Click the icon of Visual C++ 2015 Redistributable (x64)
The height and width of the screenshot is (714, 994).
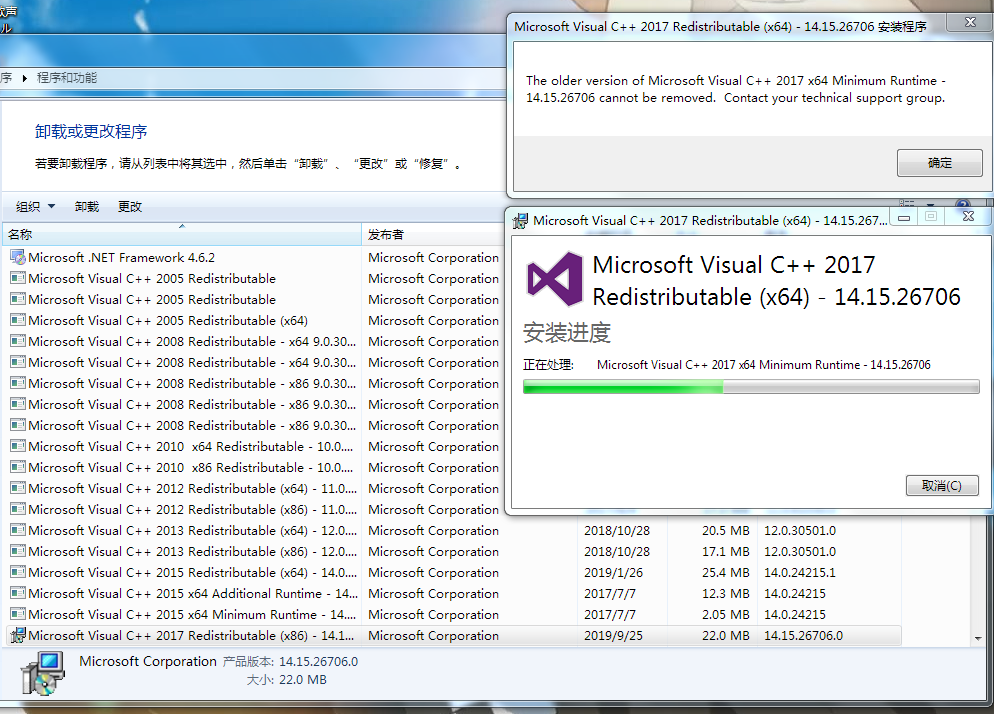(x=17, y=572)
